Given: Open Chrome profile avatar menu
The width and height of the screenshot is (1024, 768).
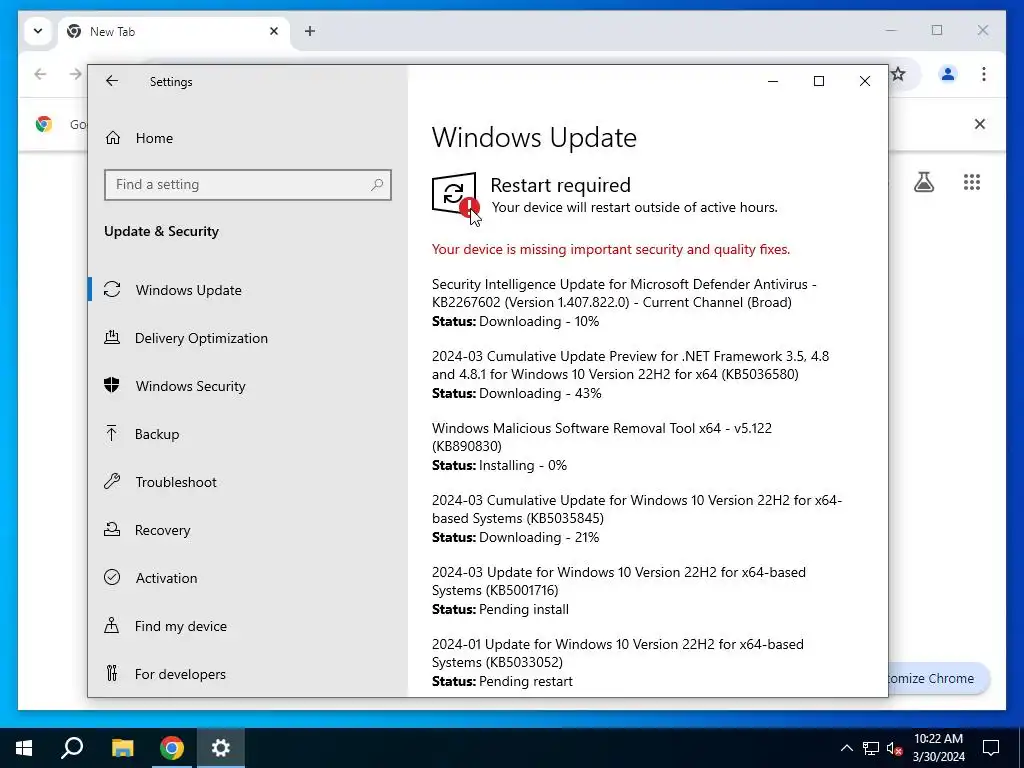Looking at the screenshot, I should click(x=948, y=74).
